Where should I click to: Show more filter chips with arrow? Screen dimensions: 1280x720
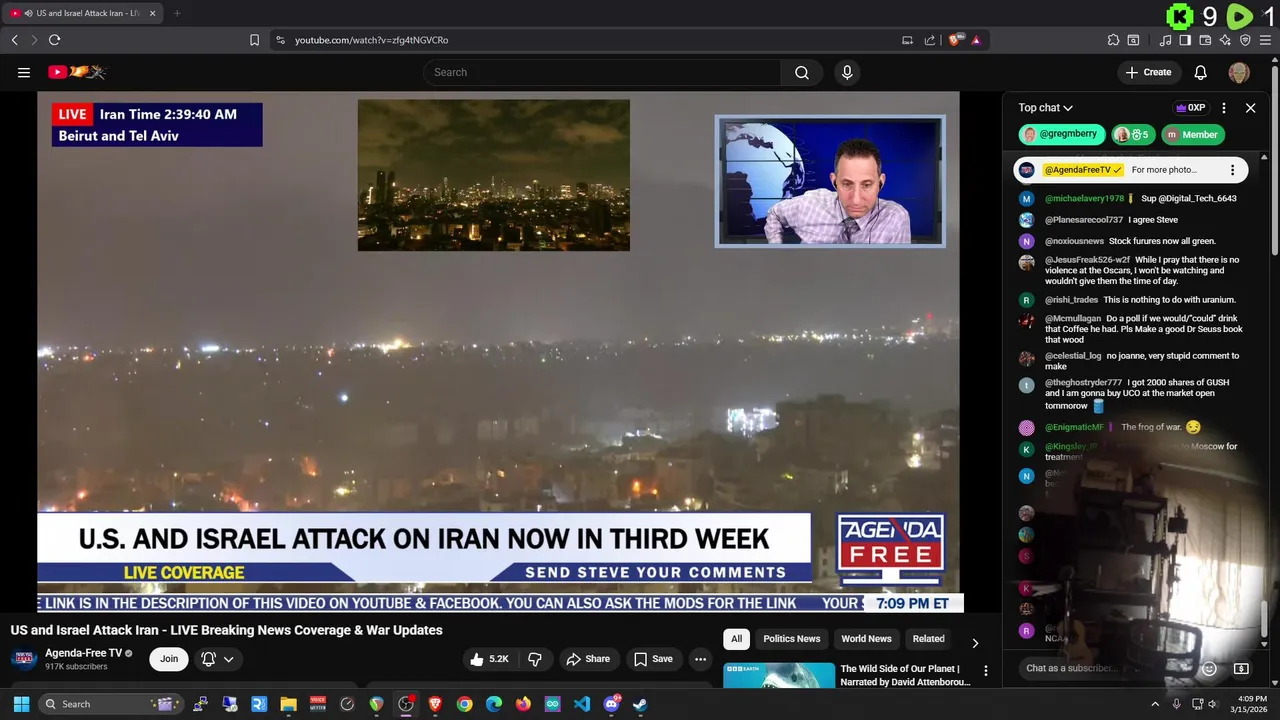pos(975,643)
